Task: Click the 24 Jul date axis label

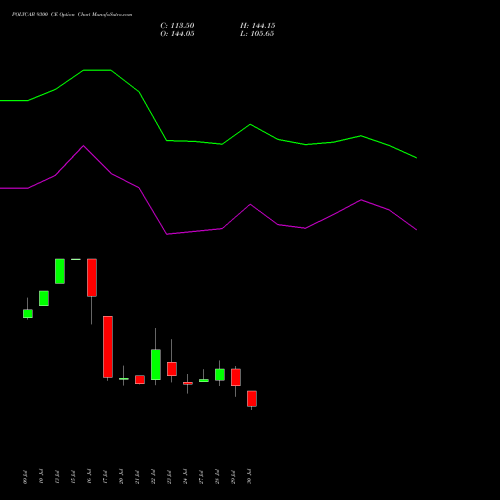Action: (185, 477)
